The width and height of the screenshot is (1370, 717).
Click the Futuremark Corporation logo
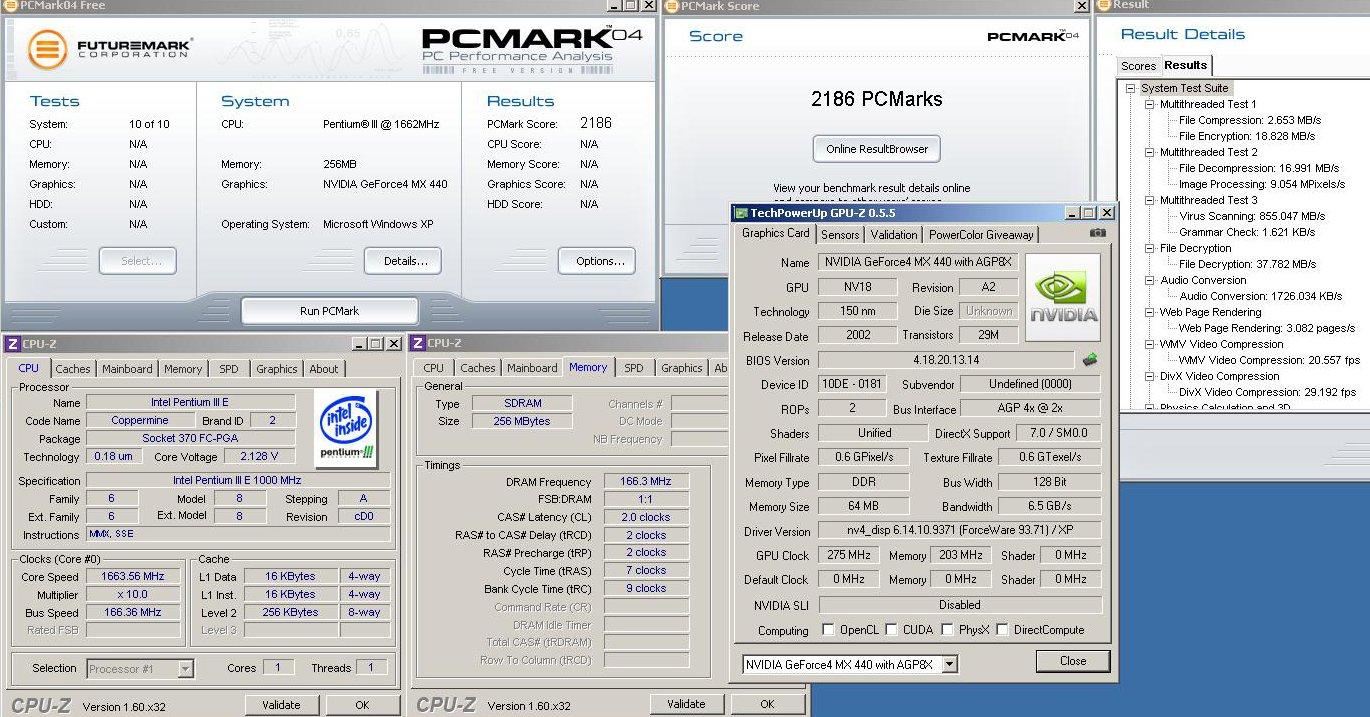click(x=110, y=49)
